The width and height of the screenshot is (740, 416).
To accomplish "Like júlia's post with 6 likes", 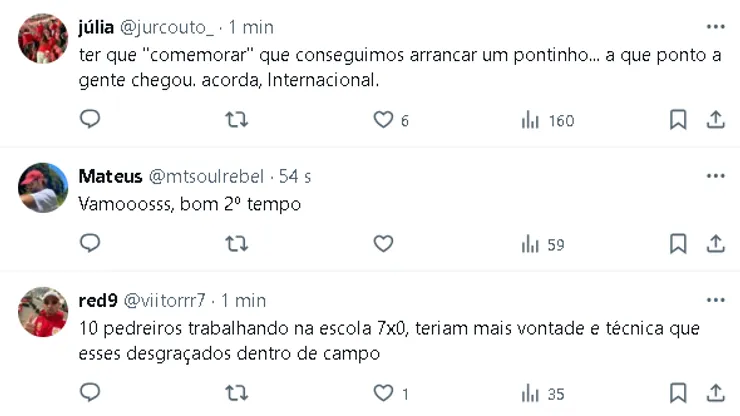I will point(383,120).
